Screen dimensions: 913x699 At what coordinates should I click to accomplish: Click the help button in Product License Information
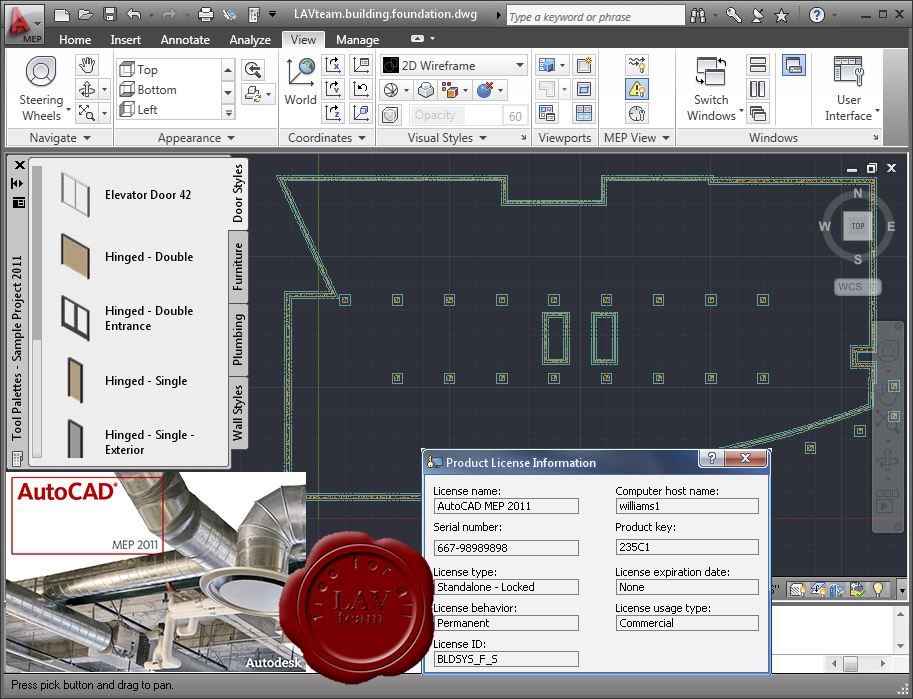(x=712, y=458)
